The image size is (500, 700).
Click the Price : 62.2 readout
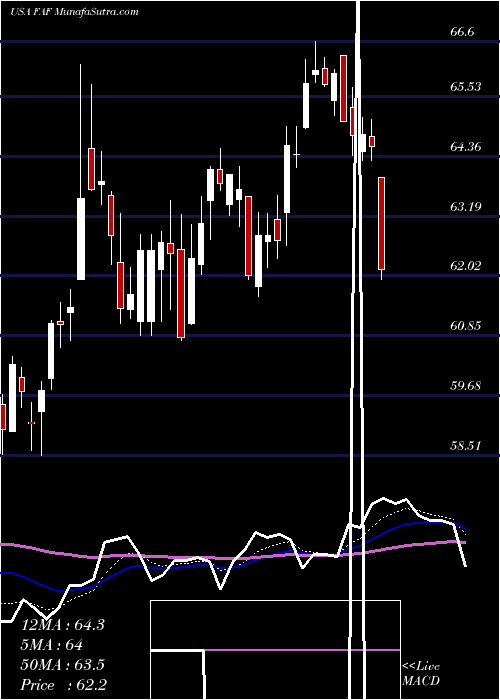pyautogui.click(x=64, y=685)
